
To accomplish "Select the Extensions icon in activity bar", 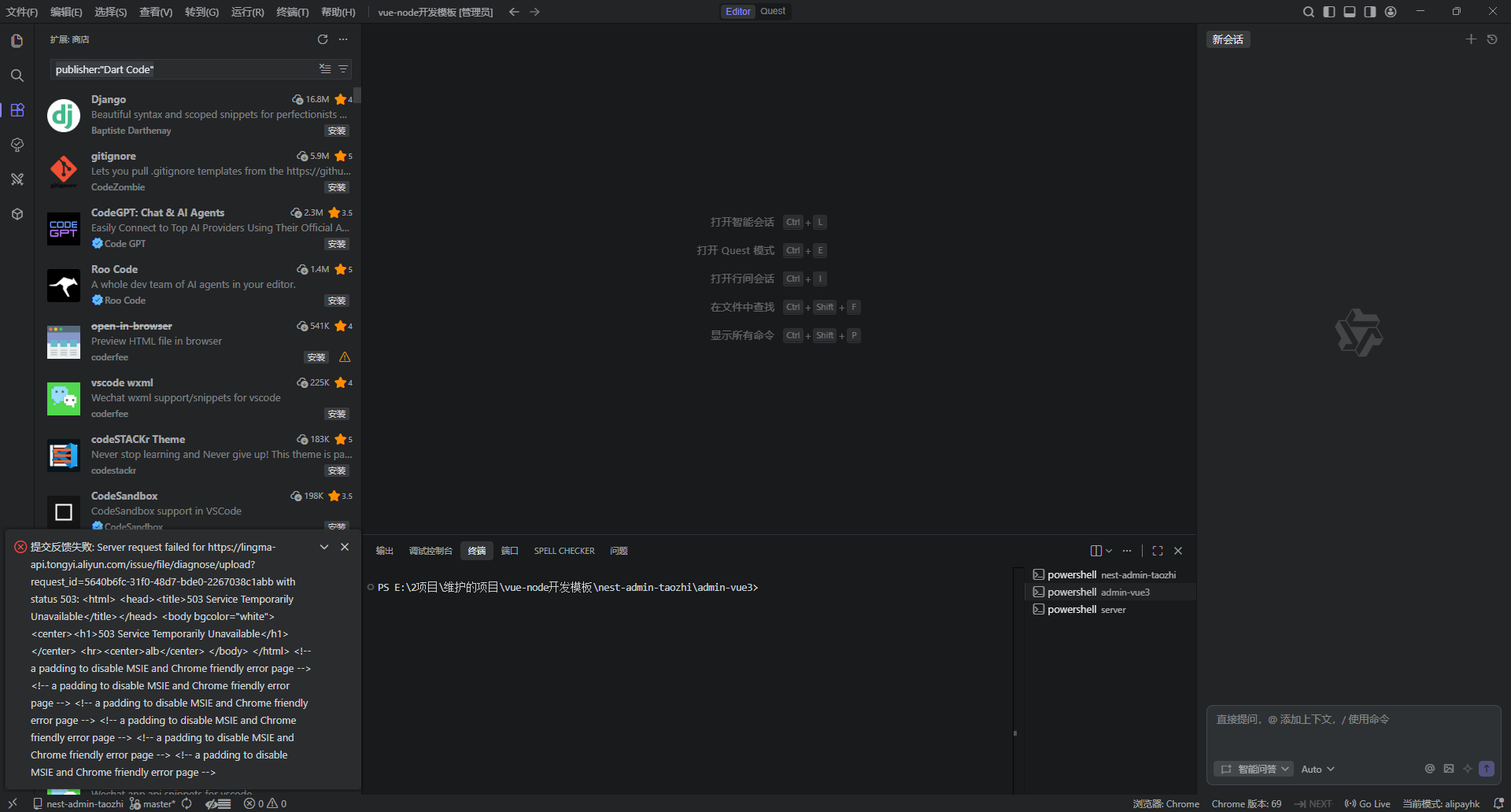I will (x=17, y=110).
